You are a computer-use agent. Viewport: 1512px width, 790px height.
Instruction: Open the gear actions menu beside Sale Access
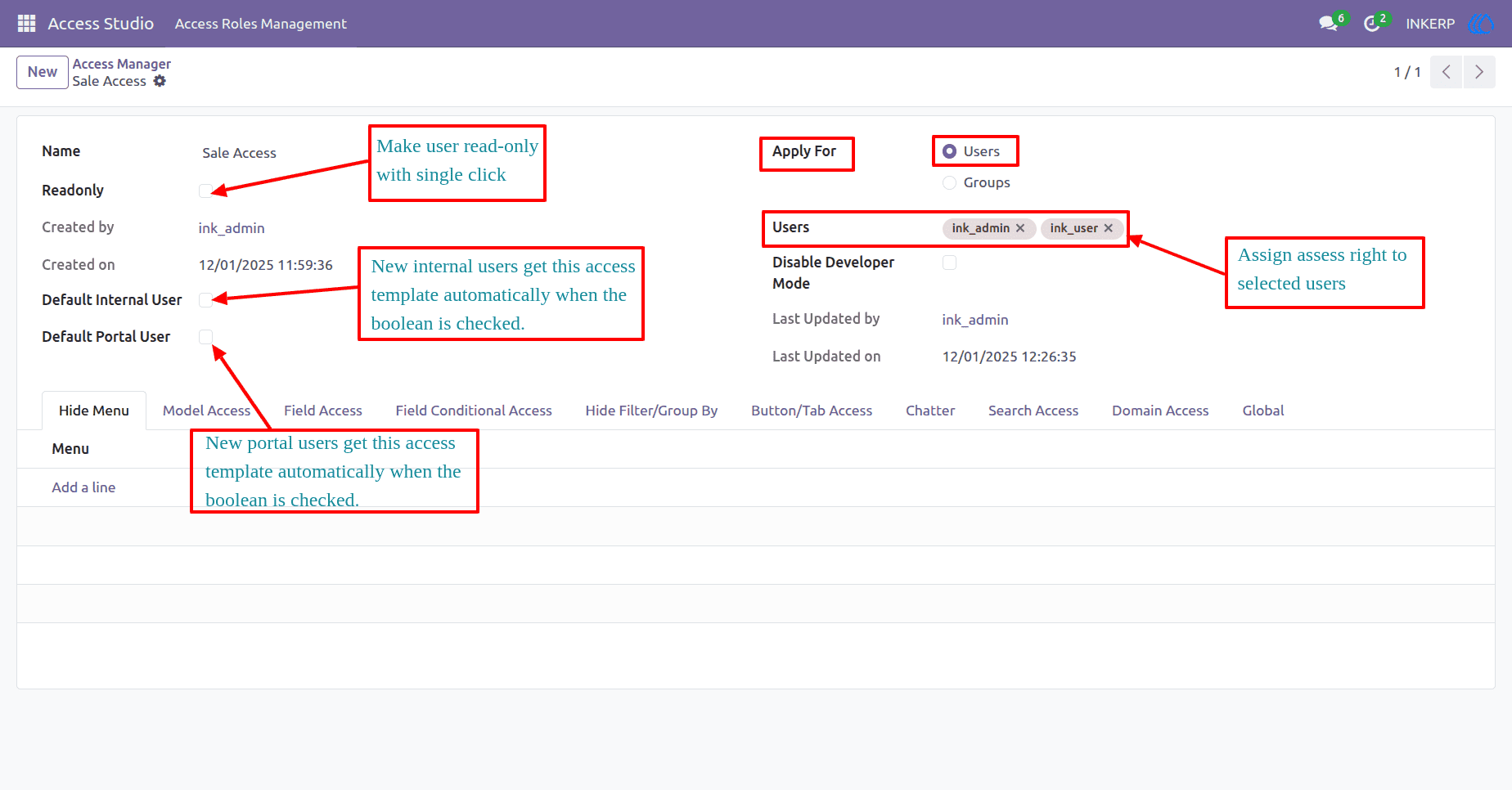click(160, 81)
